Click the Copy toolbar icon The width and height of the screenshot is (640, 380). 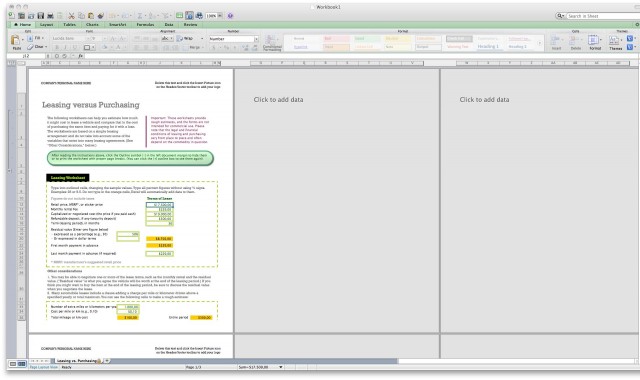tap(81, 16)
